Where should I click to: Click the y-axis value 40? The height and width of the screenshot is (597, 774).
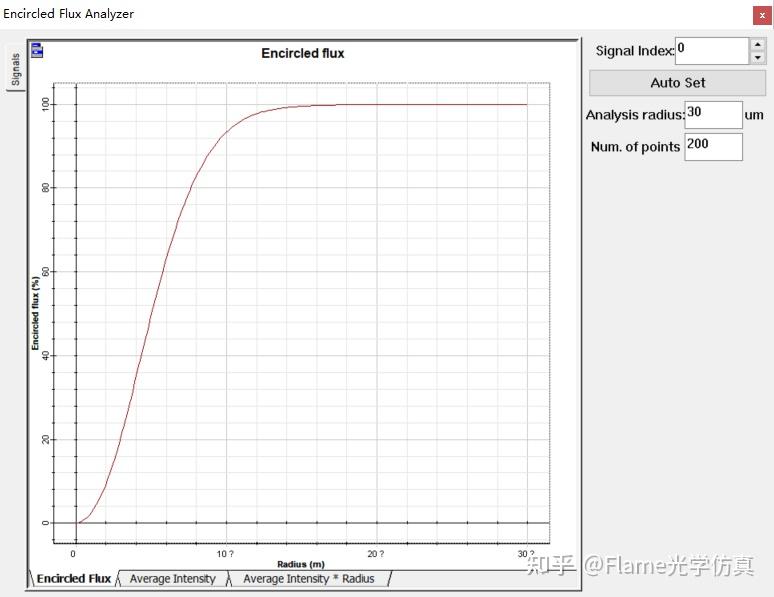click(46, 356)
